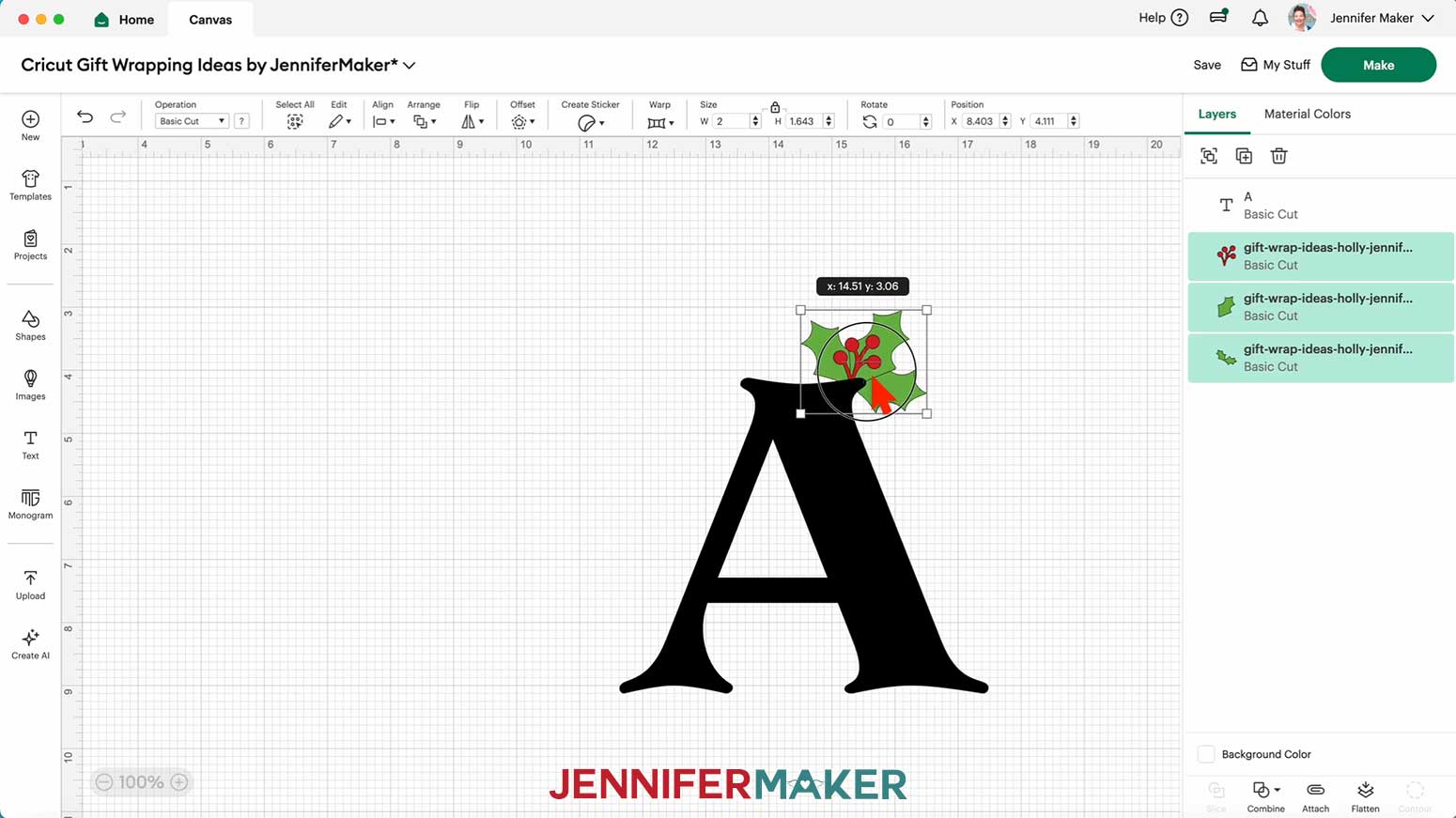Open My Stuff
The height and width of the screenshot is (818, 1456).
(x=1275, y=65)
